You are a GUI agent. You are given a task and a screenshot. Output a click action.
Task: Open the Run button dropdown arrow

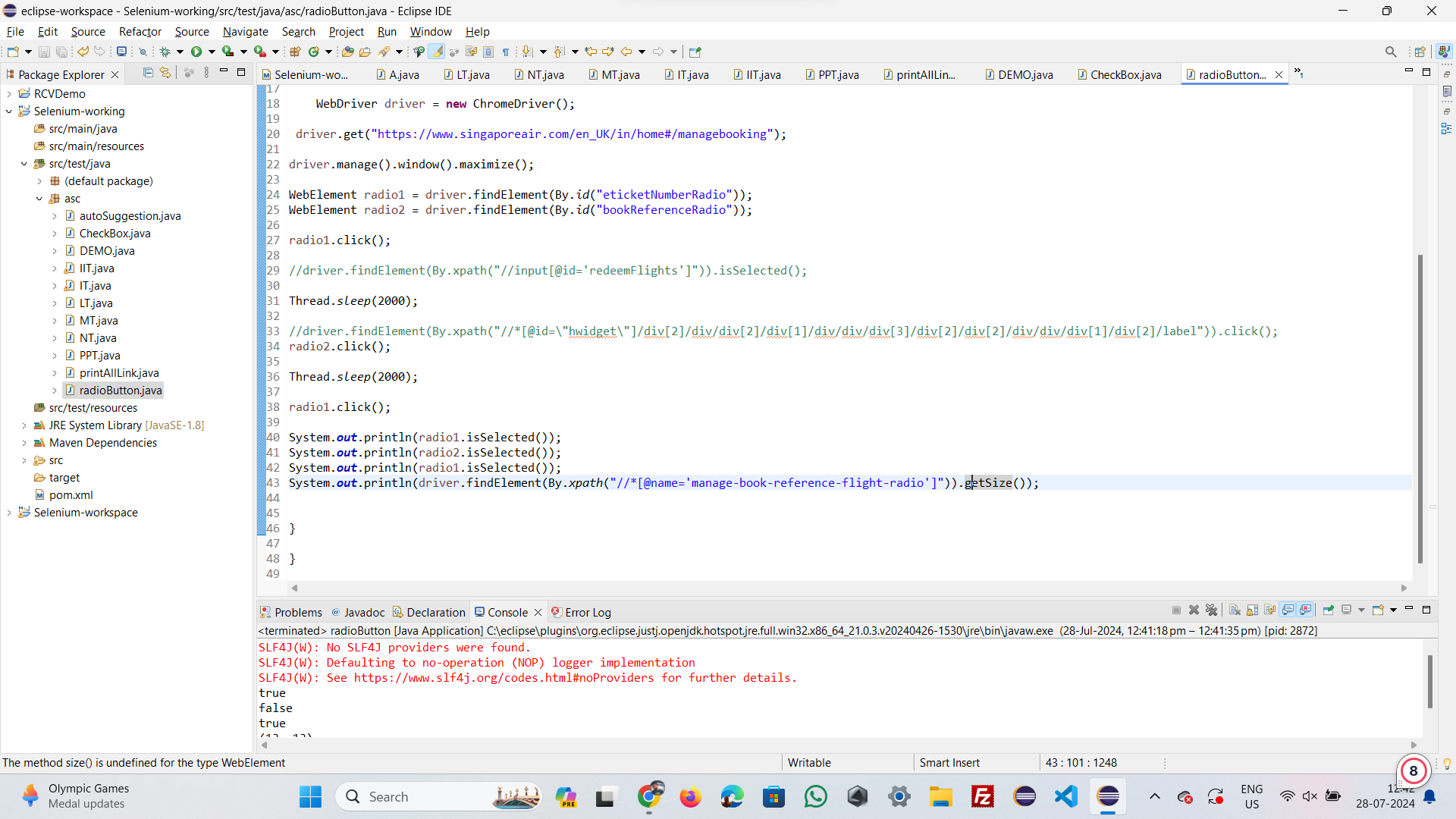[x=212, y=52]
